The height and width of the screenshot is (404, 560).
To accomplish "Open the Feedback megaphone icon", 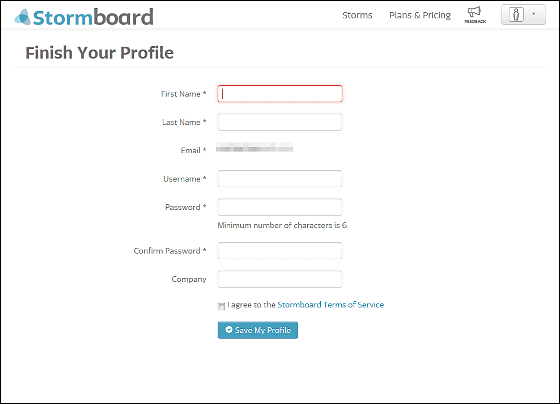I will pyautogui.click(x=475, y=15).
